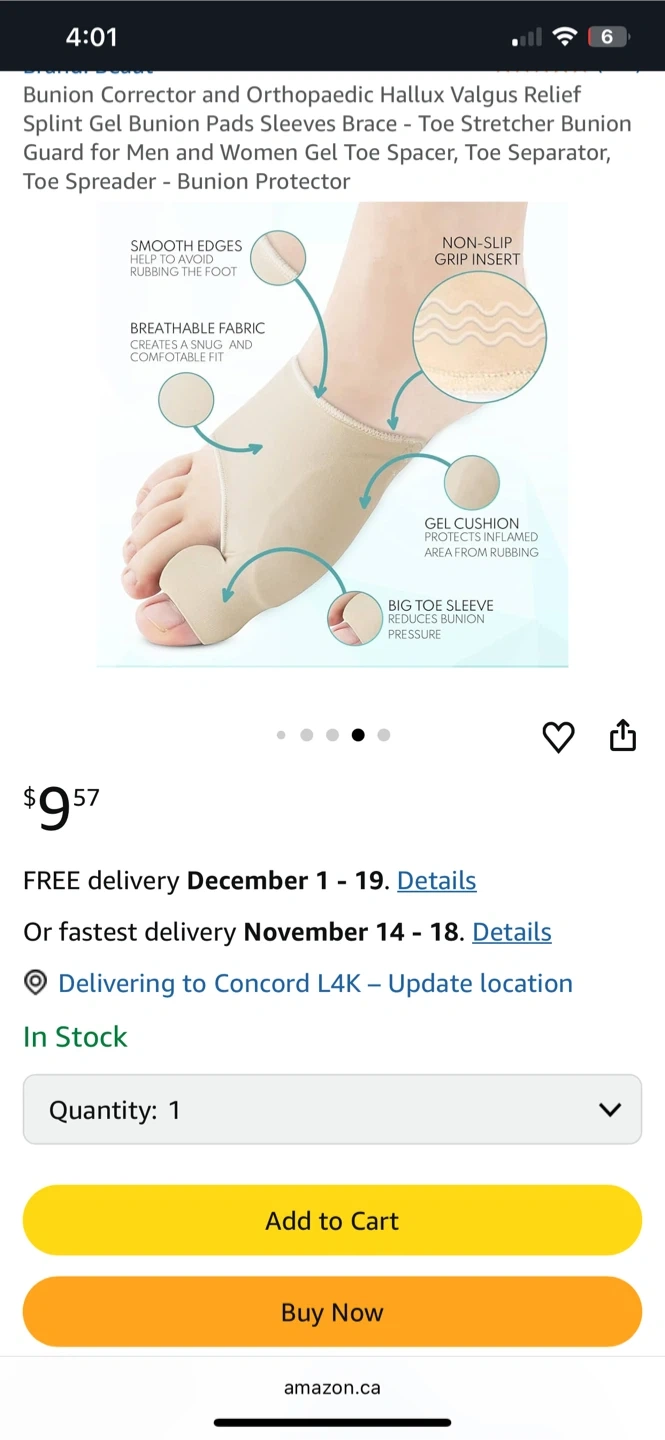Click the Add to Cart button
The width and height of the screenshot is (665, 1440).
(332, 1220)
